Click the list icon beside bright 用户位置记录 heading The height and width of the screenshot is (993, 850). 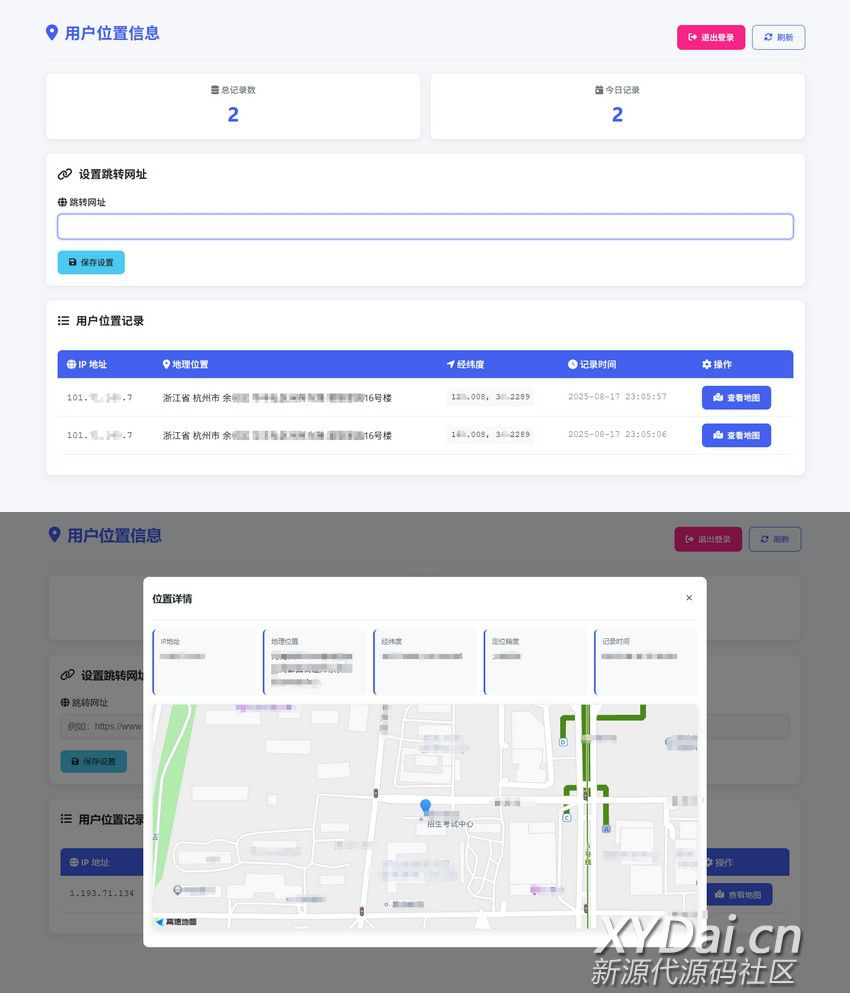(x=64, y=321)
